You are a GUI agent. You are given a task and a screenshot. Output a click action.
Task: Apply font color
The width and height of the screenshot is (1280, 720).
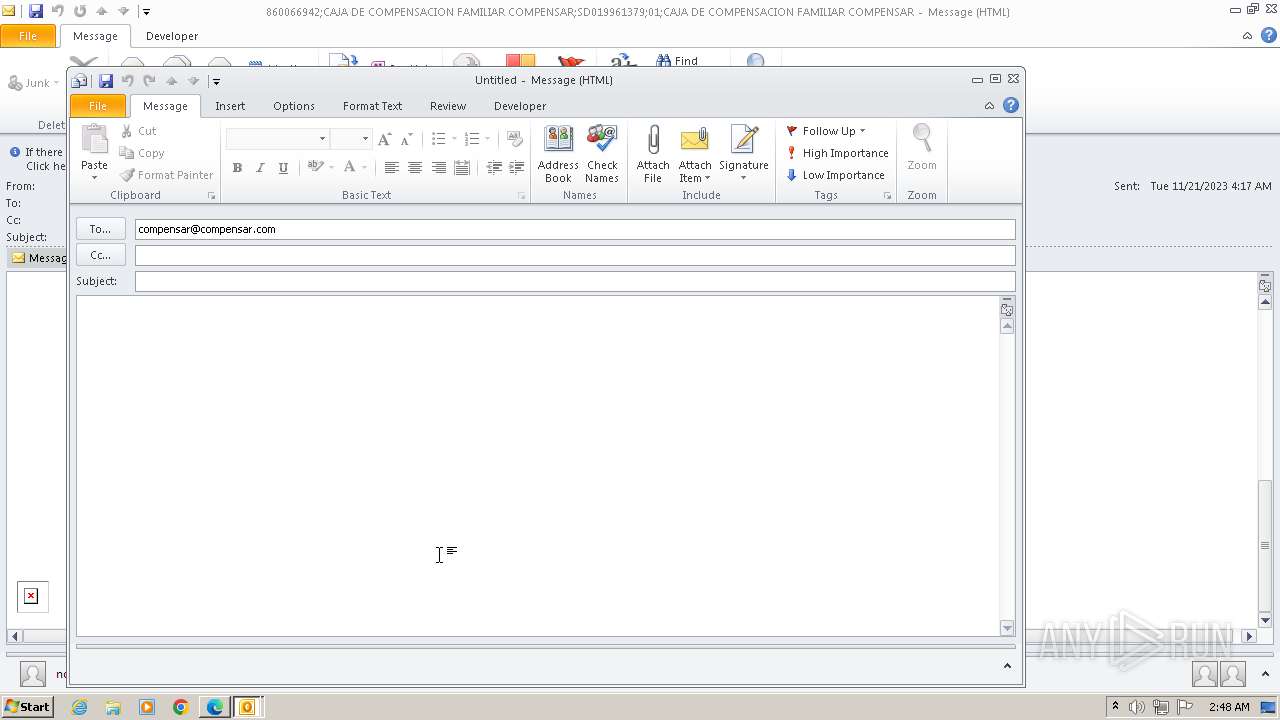tap(349, 167)
